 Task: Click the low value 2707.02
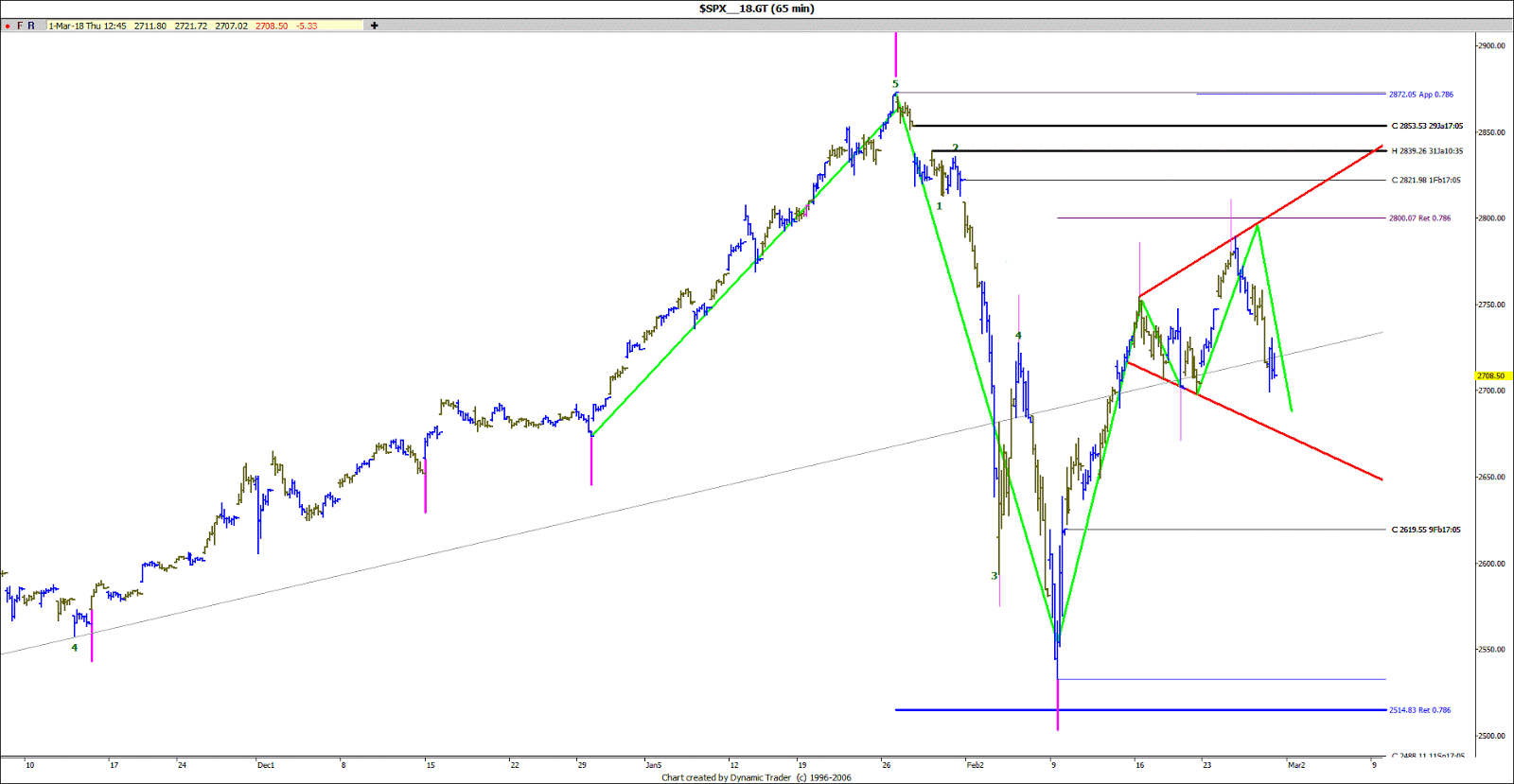pyautogui.click(x=232, y=26)
